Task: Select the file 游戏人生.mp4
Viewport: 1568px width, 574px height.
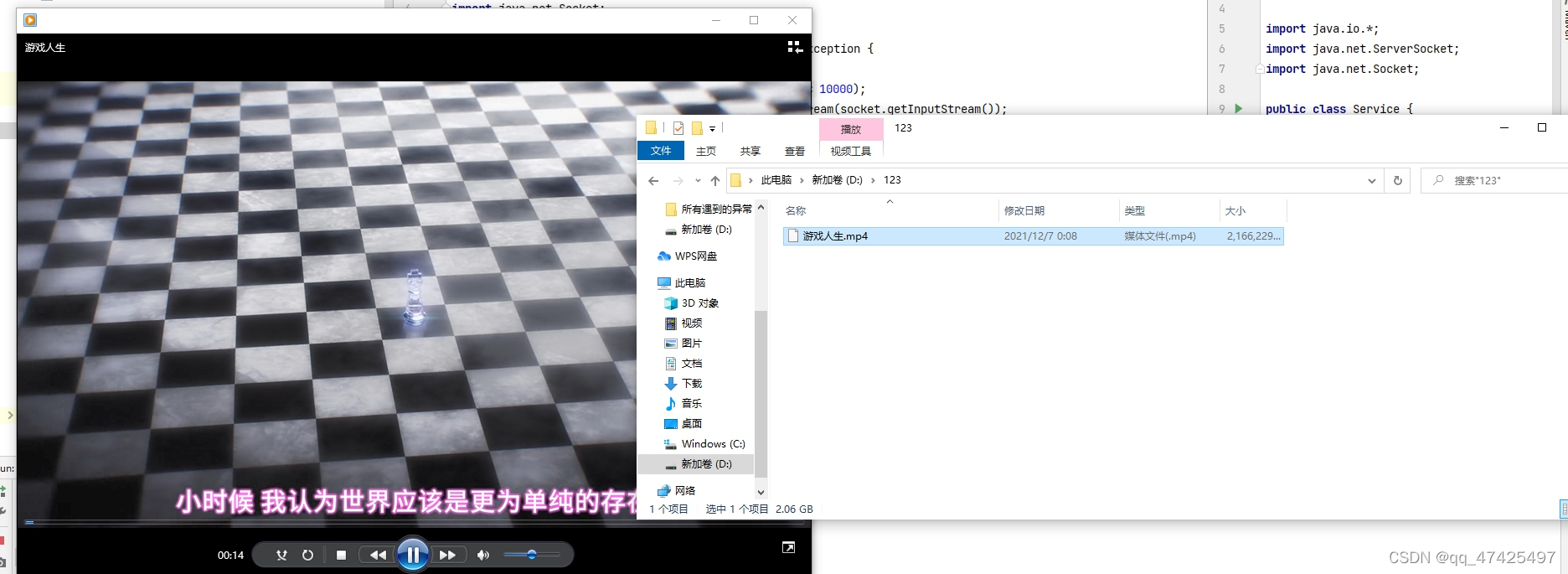Action: 835,236
